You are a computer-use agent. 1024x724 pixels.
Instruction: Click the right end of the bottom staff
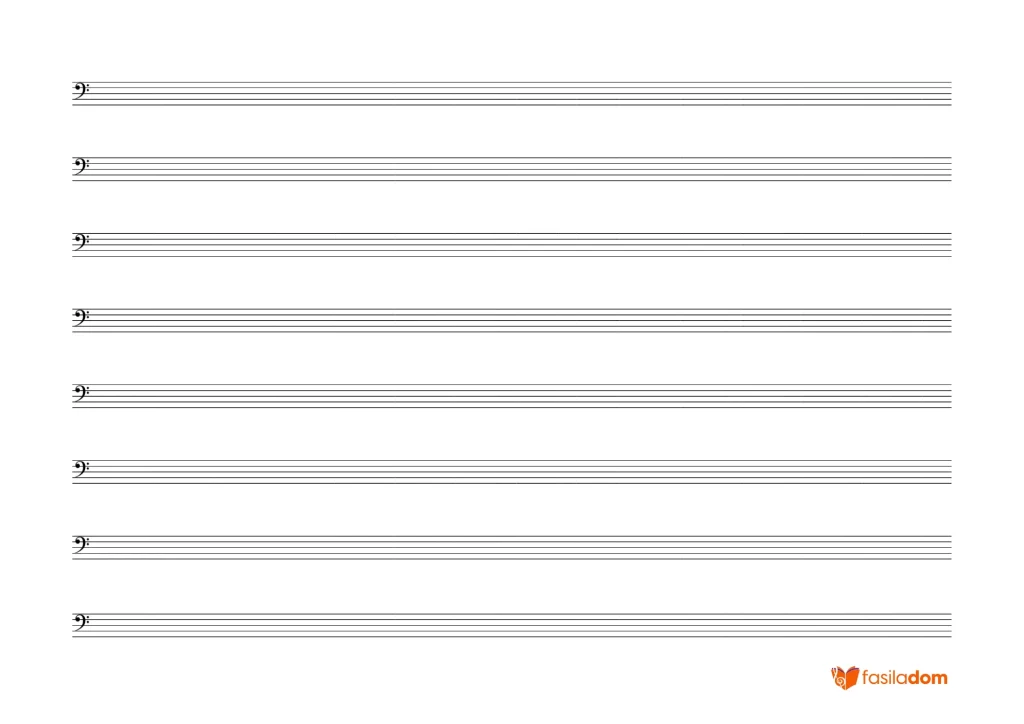951,625
